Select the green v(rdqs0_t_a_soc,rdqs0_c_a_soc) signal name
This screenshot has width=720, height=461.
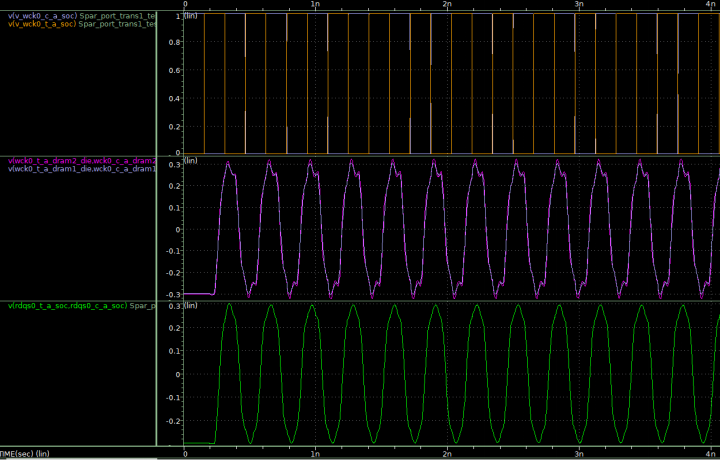click(67, 306)
